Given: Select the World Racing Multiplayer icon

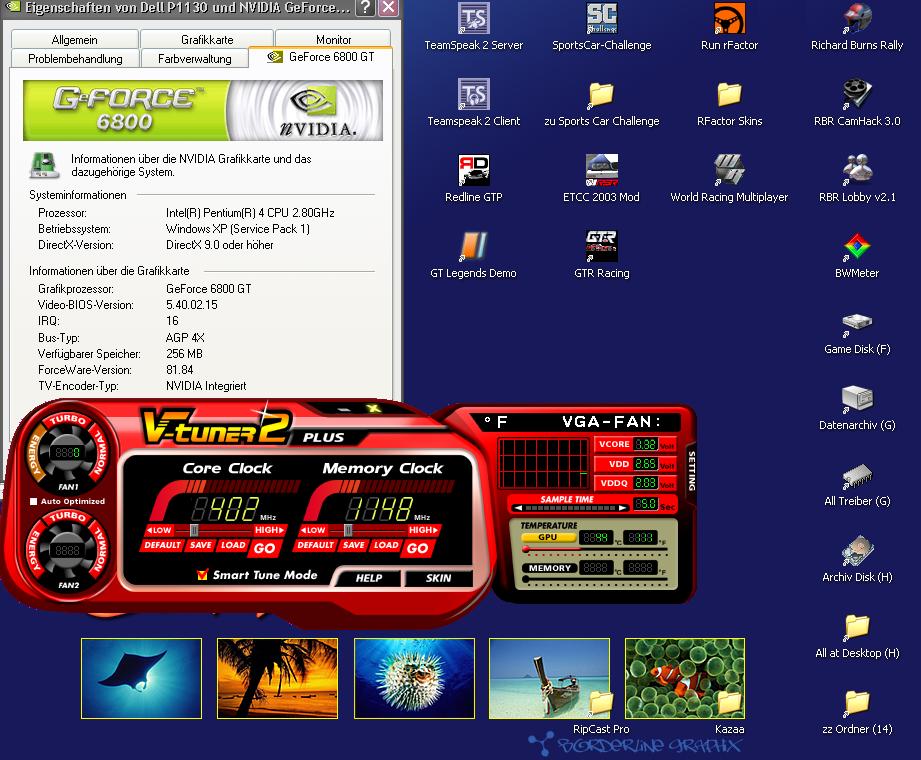Looking at the screenshot, I should click(729, 170).
